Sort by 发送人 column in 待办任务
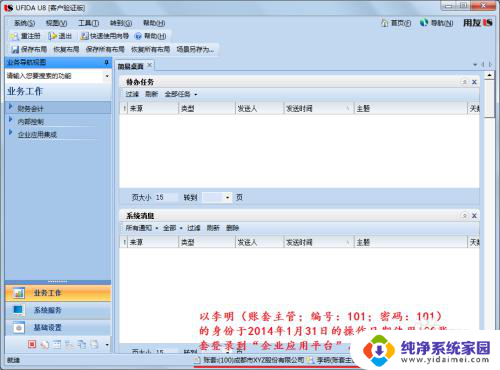Viewport: 500px width, 370px height. [259, 108]
